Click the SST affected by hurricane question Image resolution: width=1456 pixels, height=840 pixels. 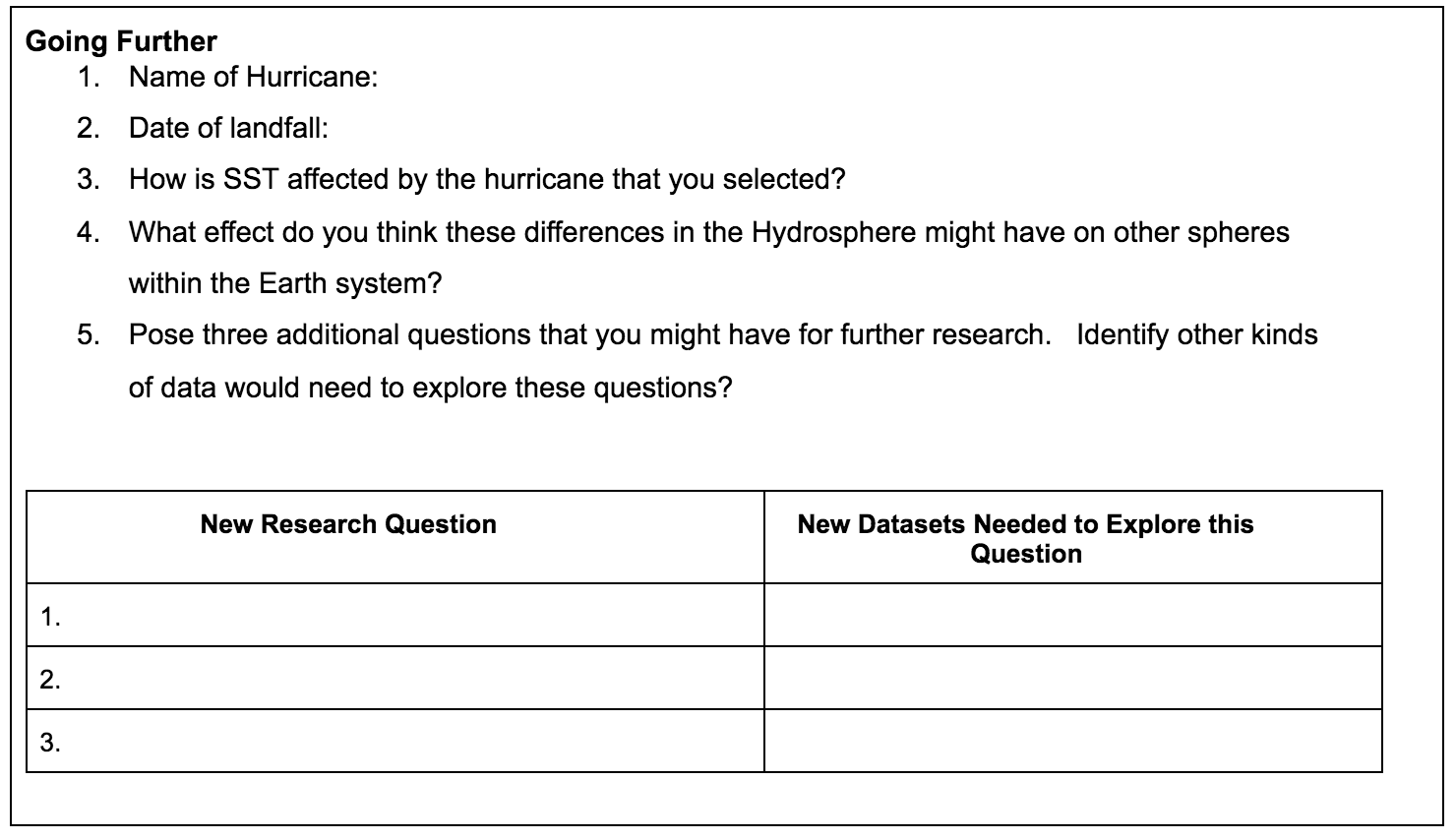487,180
